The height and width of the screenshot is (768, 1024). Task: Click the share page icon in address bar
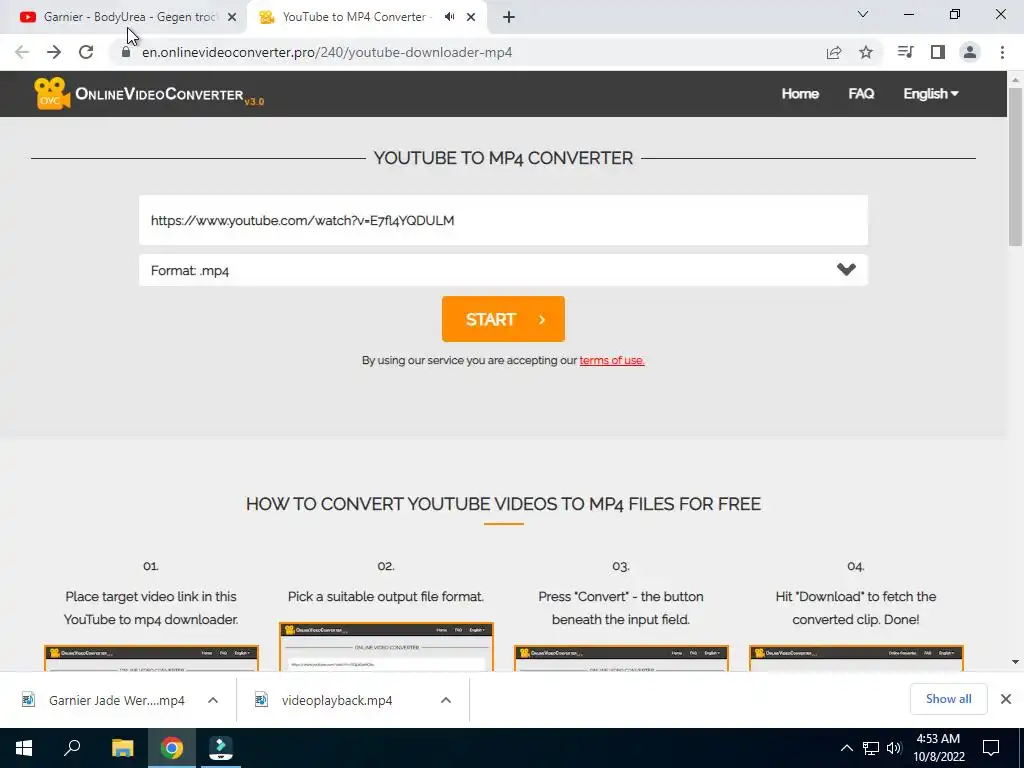pyautogui.click(x=834, y=52)
